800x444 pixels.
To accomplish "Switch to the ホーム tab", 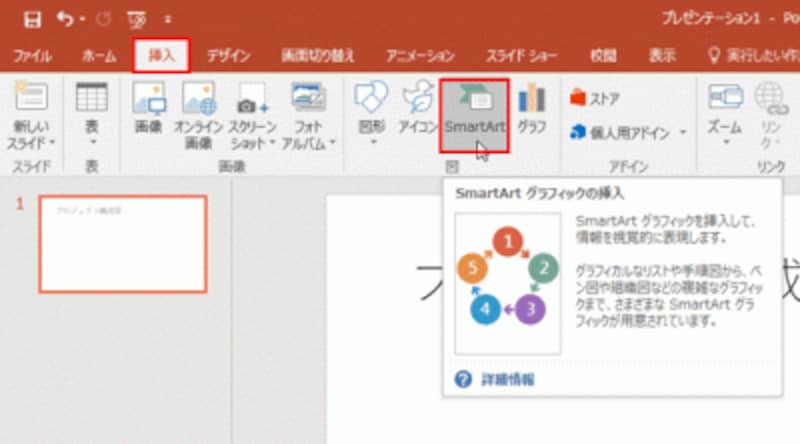I will [x=99, y=55].
